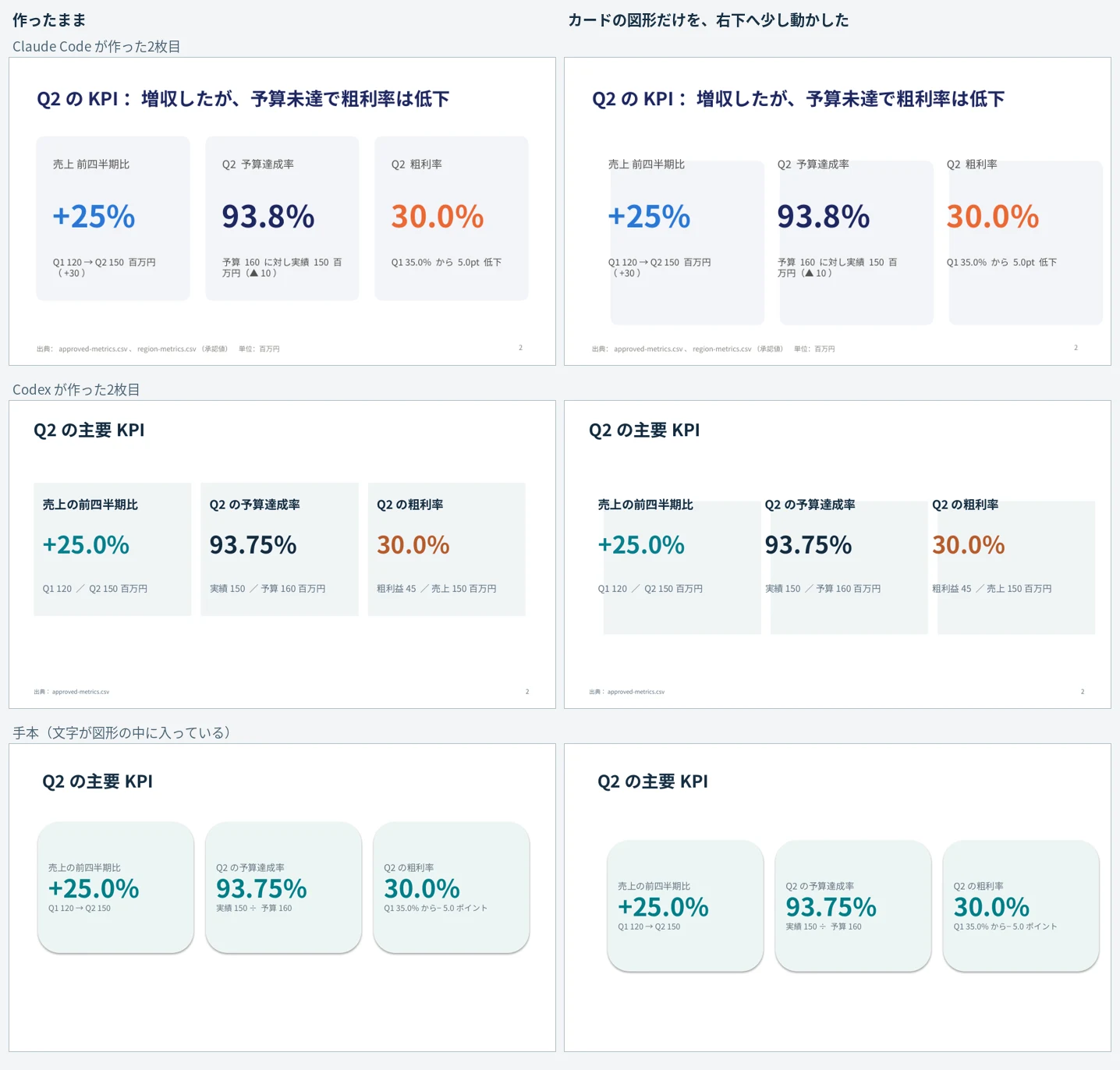The image size is (1120, 1070).
Task: Click "+25.0%" in the unmoved Codex slide
Action: click(86, 545)
